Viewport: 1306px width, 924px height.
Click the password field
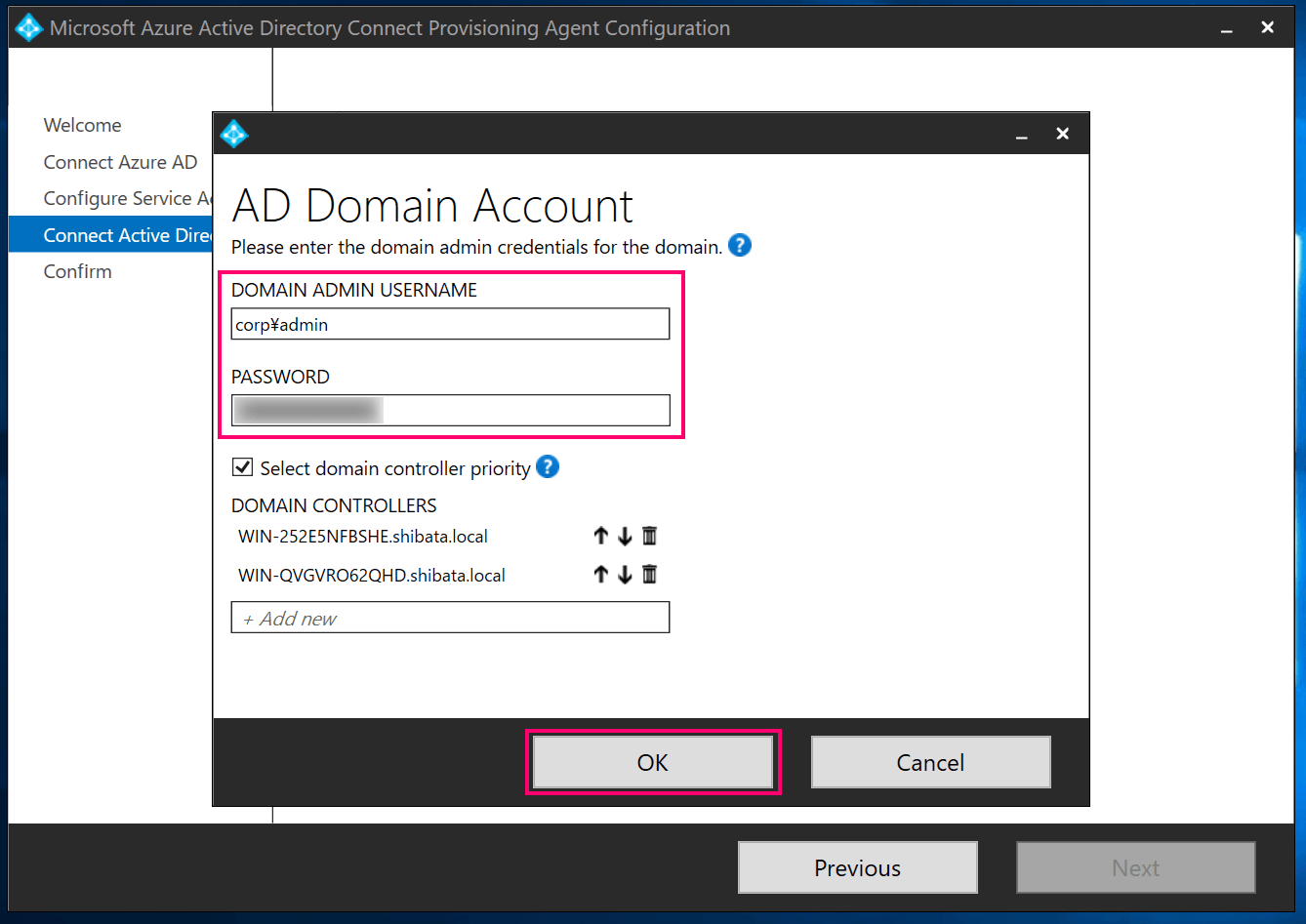coord(449,410)
